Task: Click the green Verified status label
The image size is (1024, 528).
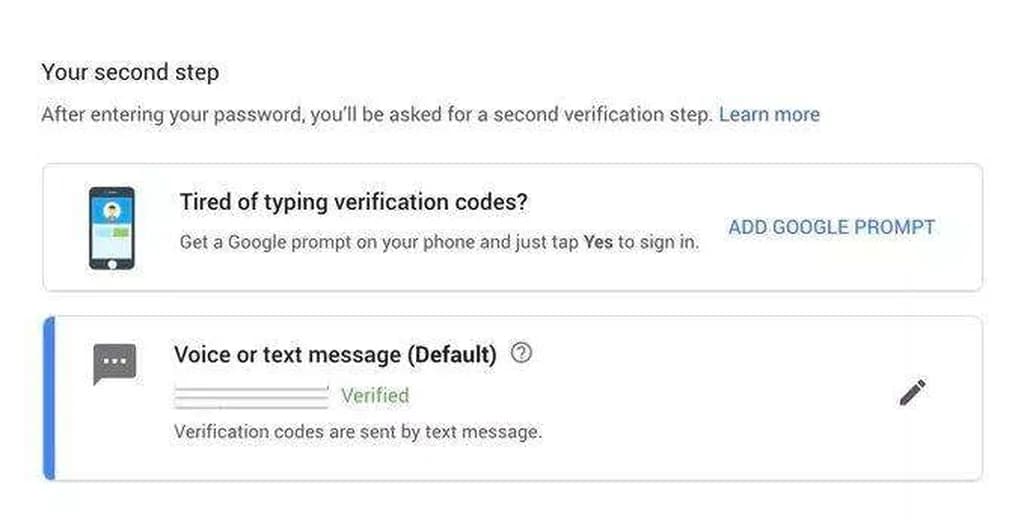Action: click(375, 396)
